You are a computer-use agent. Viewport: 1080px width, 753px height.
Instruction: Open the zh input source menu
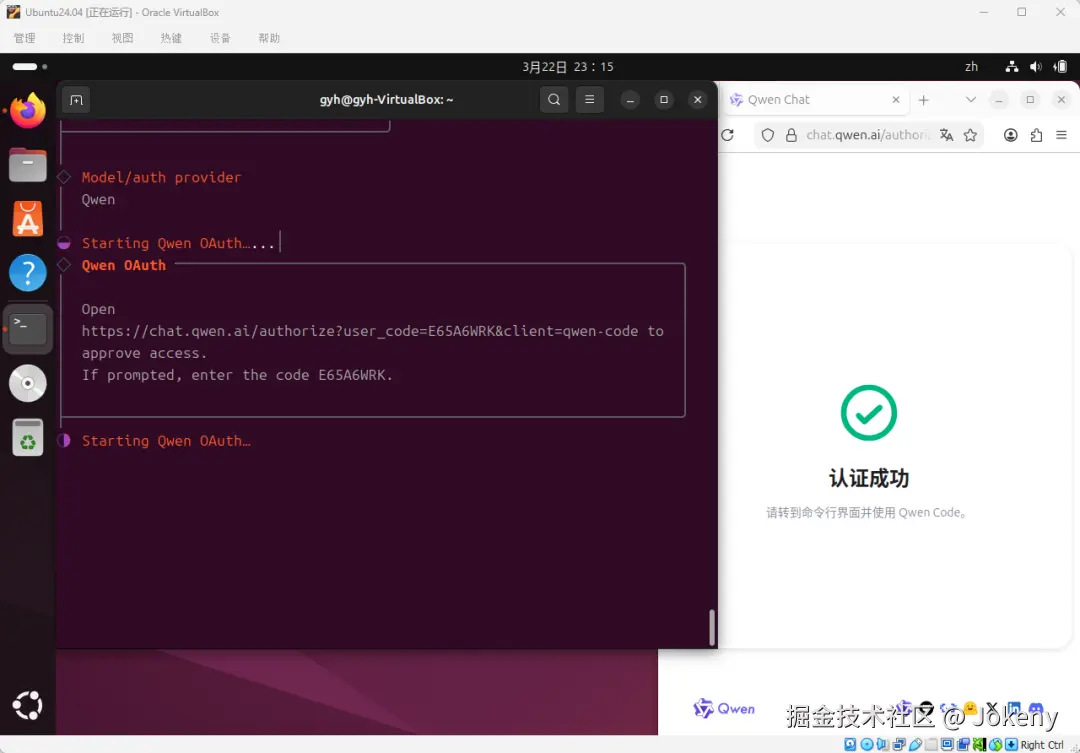[971, 67]
